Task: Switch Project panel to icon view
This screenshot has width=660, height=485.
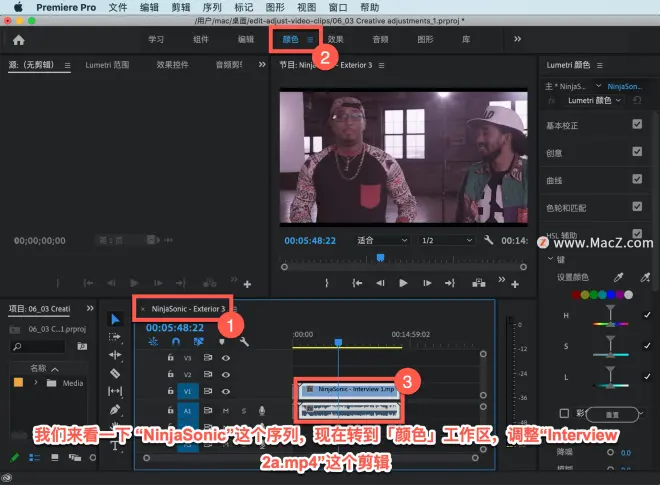Action: click(x=55, y=457)
